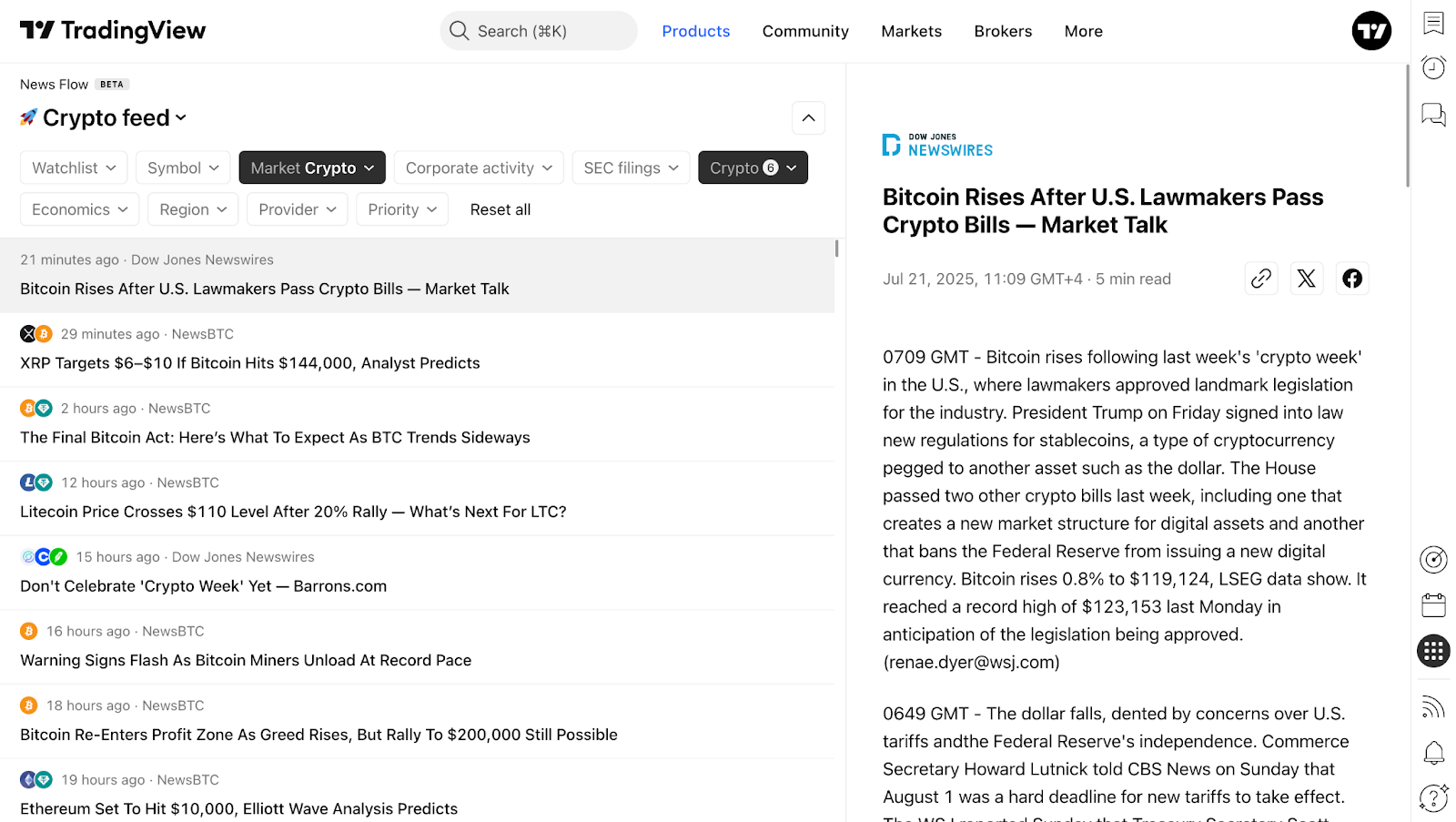Click coin icons on 15 hours ago row

point(44,557)
